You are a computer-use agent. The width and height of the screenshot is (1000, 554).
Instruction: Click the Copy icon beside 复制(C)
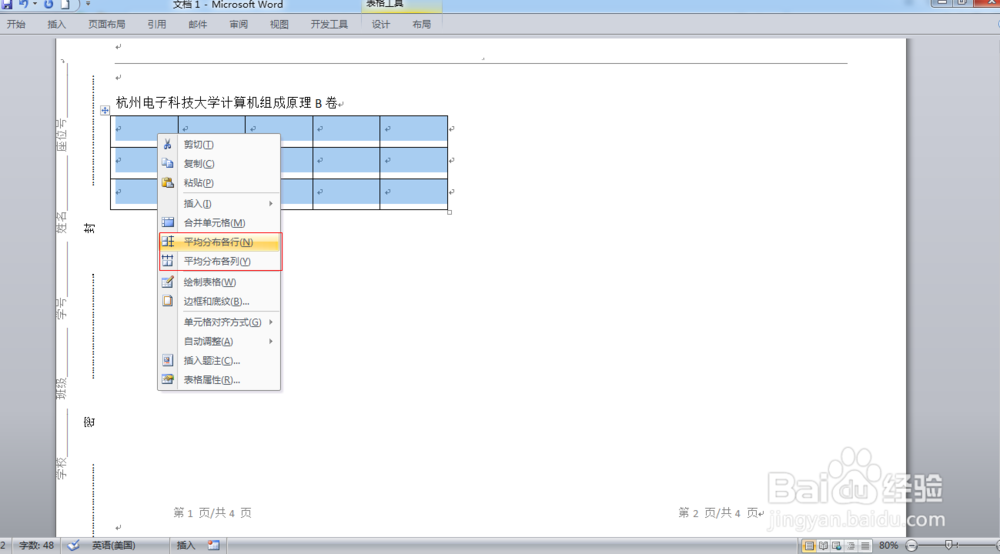pos(168,163)
